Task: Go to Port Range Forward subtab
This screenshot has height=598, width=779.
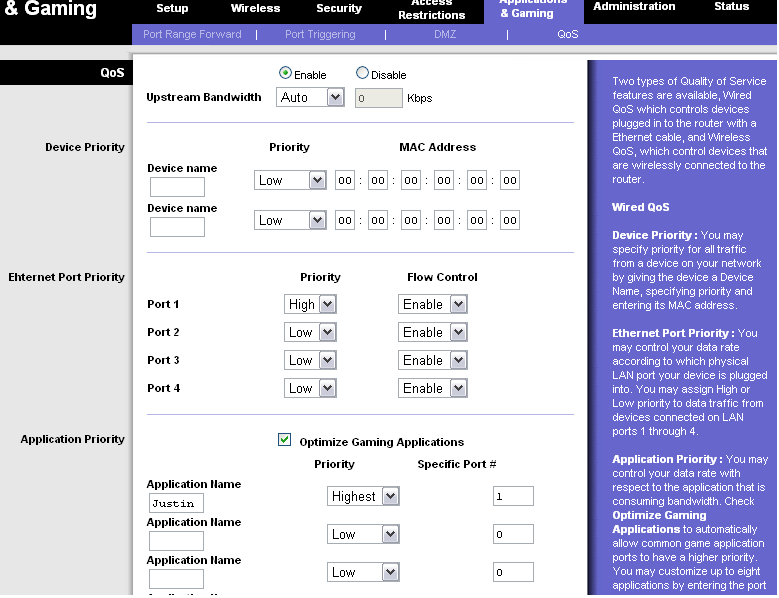Action: (192, 34)
